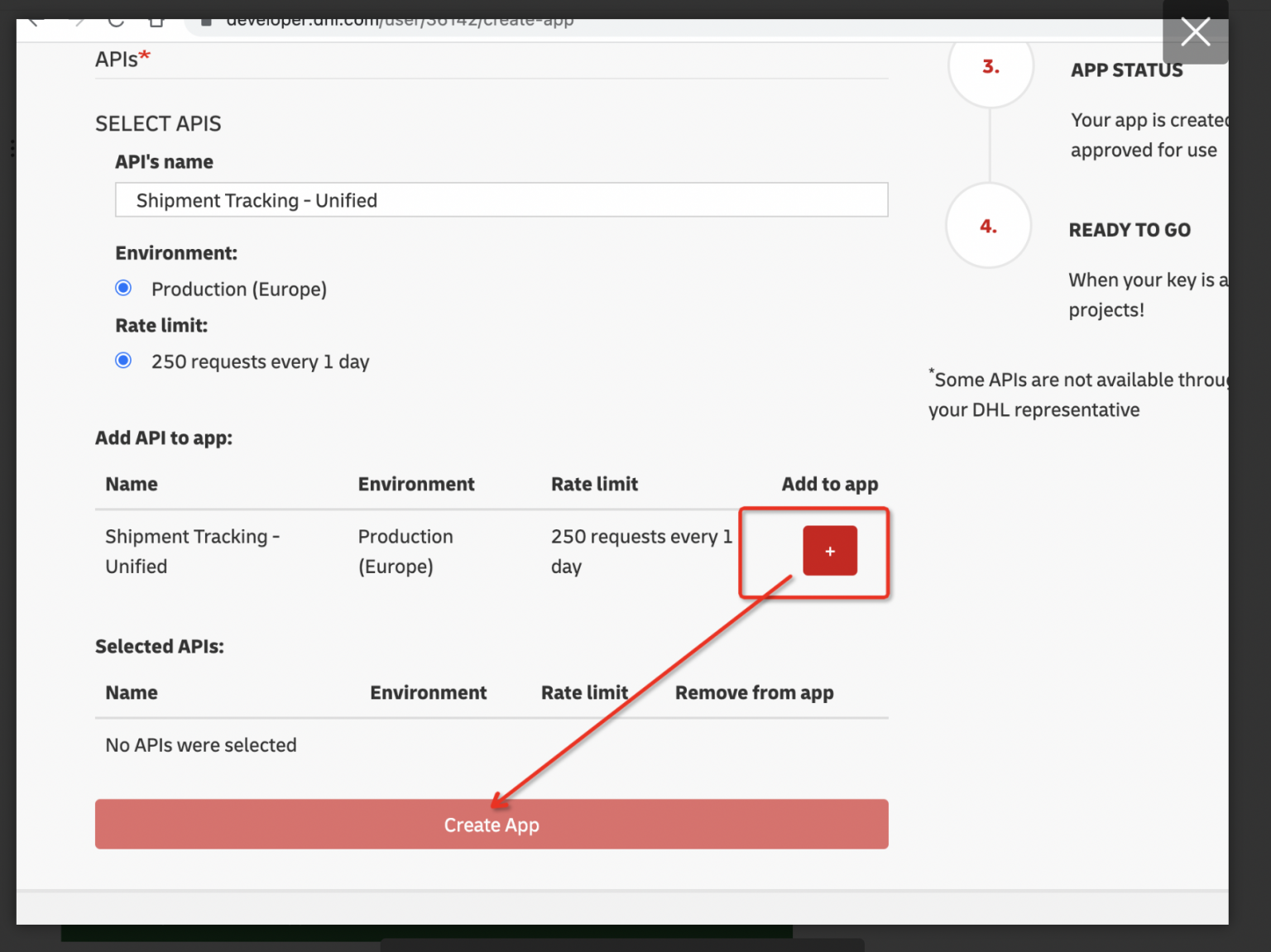Click the Create App button
This screenshot has height=952, width=1271.
(x=492, y=824)
